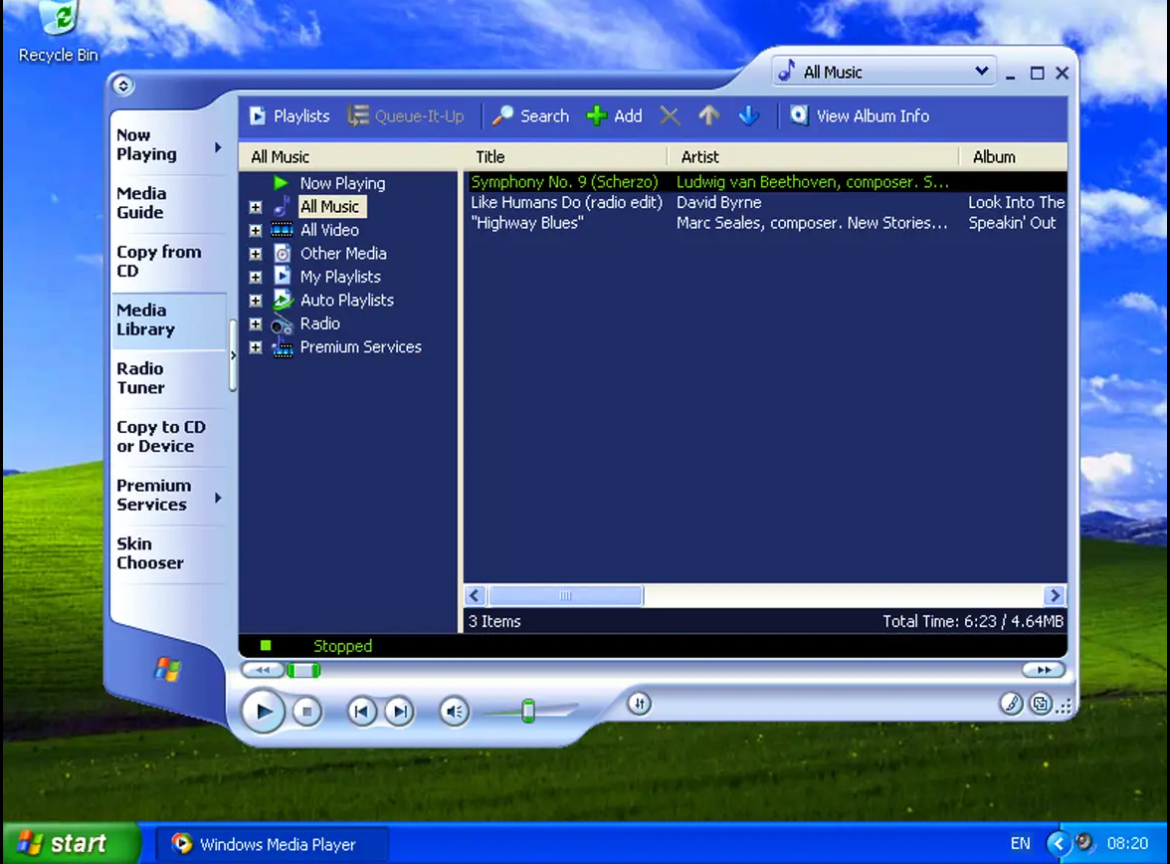Click the rewind button on the seek bar

(263, 670)
